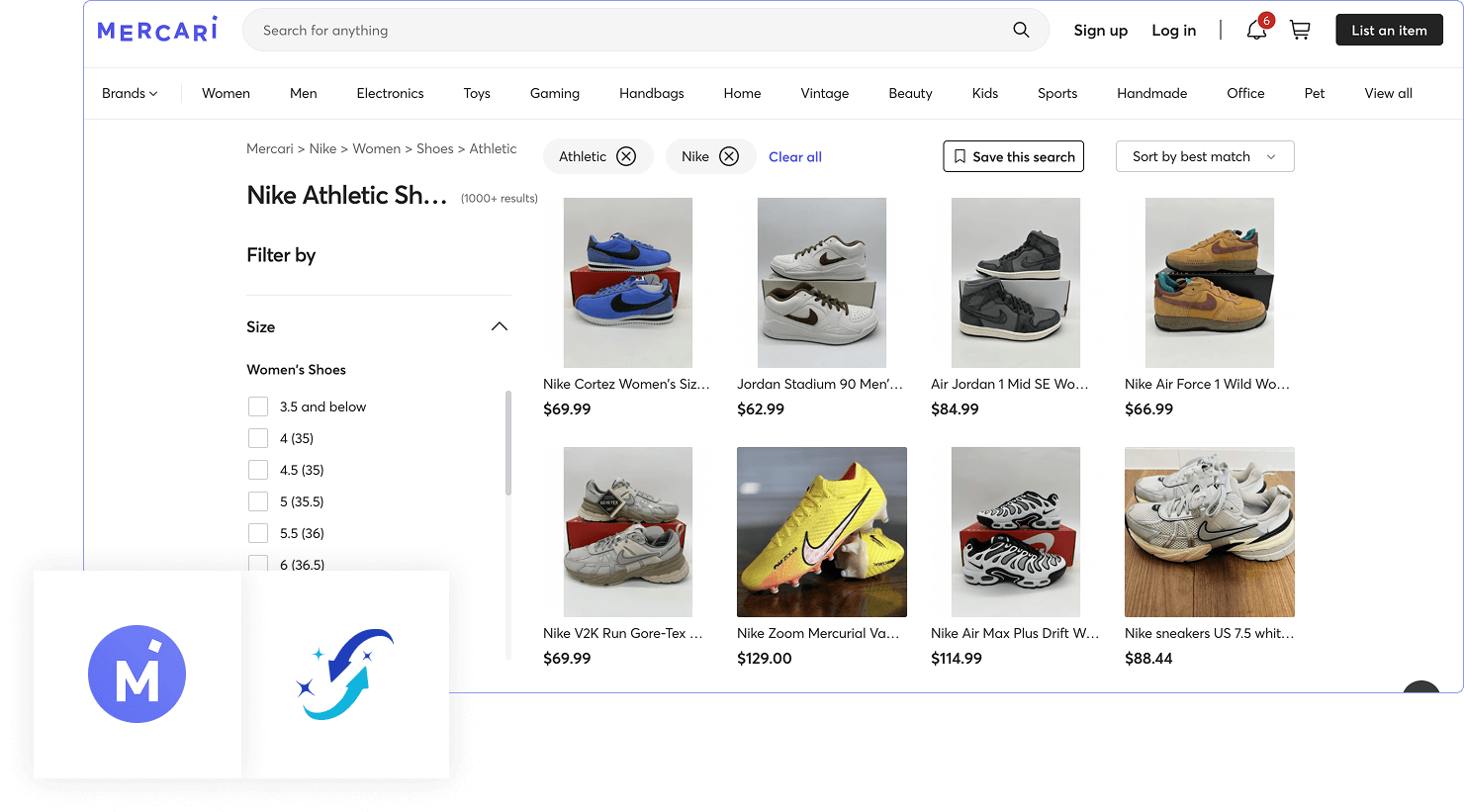Click the Mercari logo
Viewport: 1464px width, 812px height.
pos(157,30)
